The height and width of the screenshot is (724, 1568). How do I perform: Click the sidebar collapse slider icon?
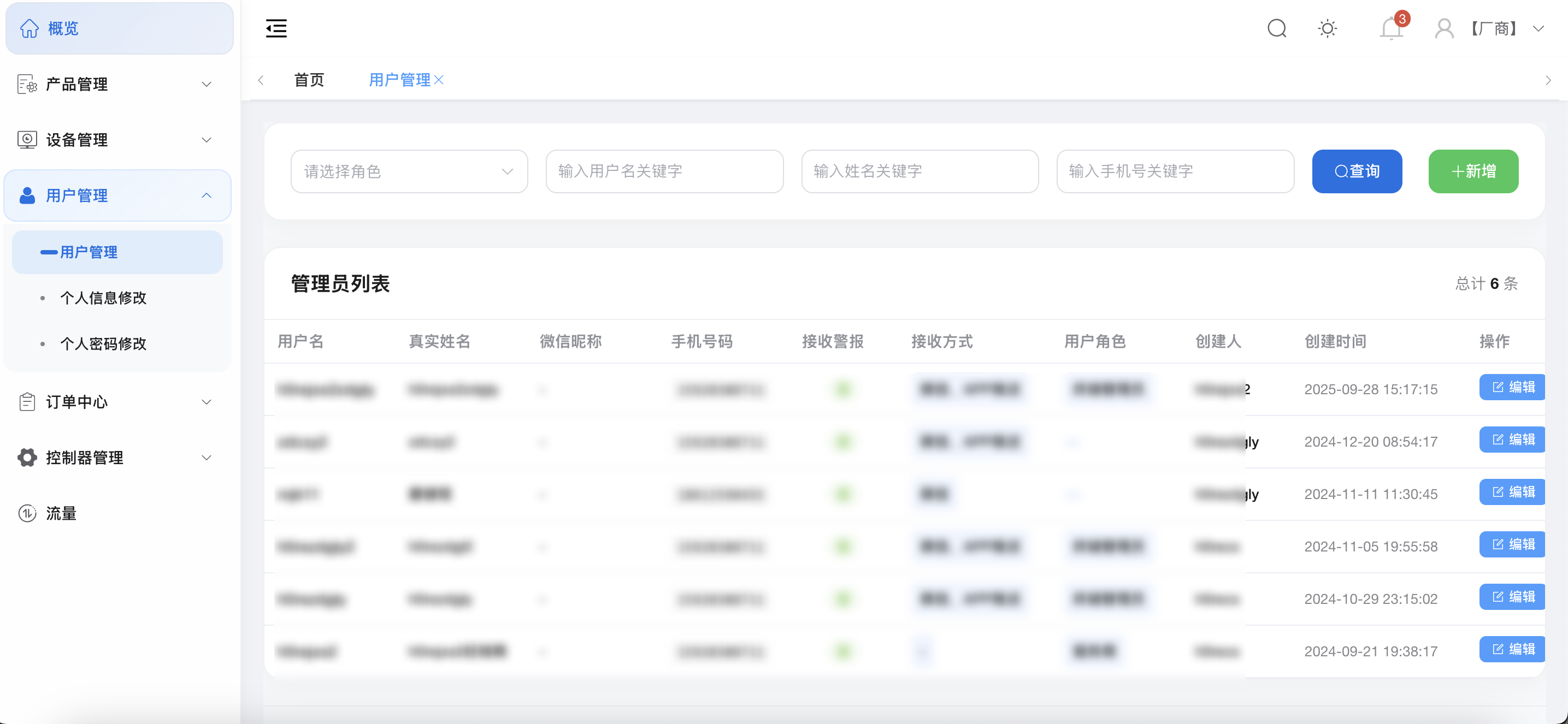coord(275,28)
